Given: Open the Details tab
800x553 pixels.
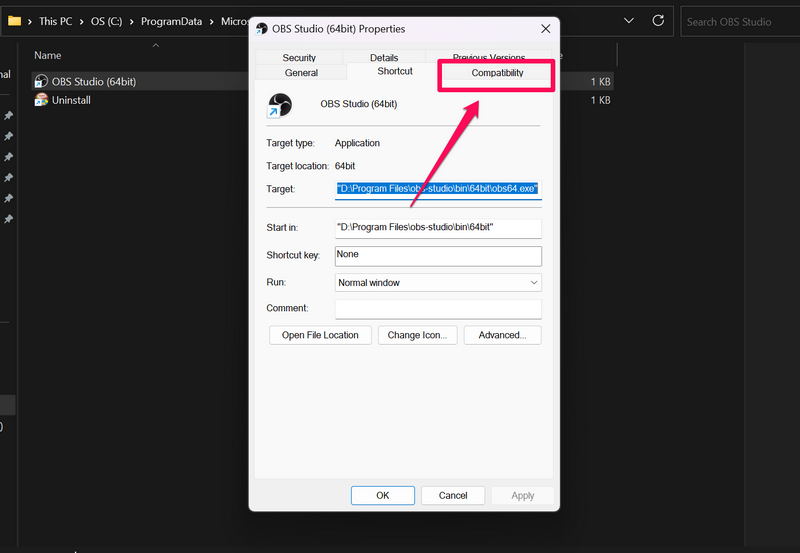Looking at the screenshot, I should point(384,58).
